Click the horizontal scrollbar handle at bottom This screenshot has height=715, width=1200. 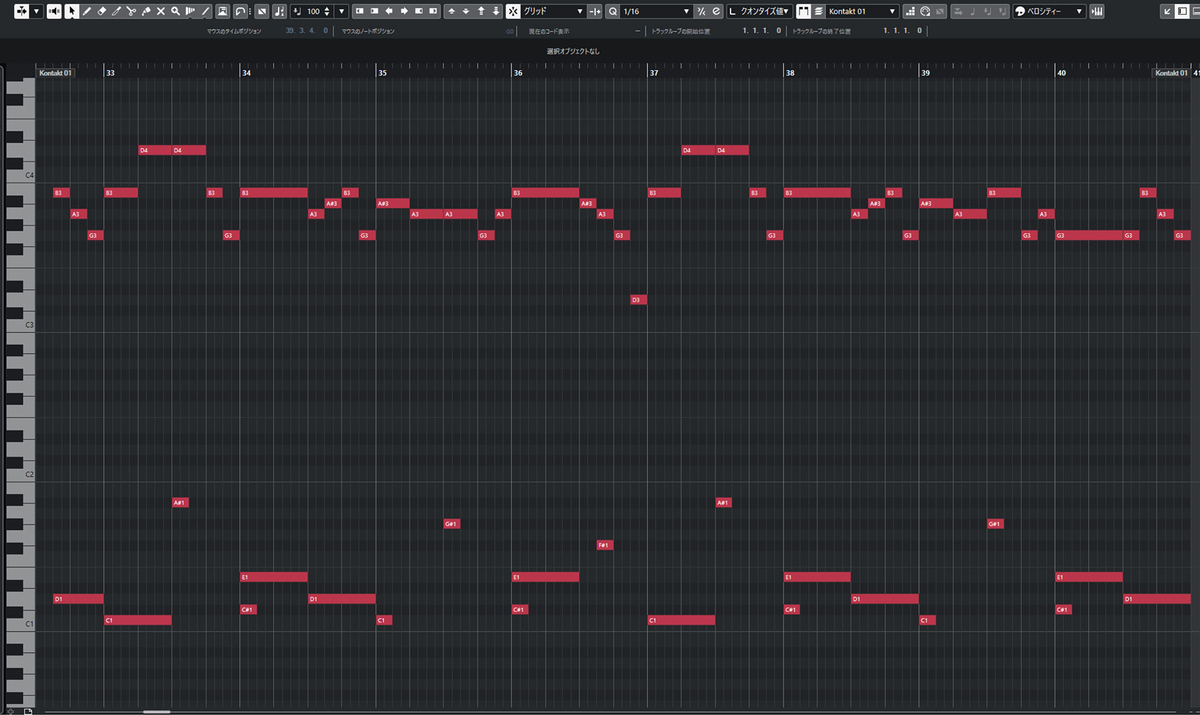point(156,711)
